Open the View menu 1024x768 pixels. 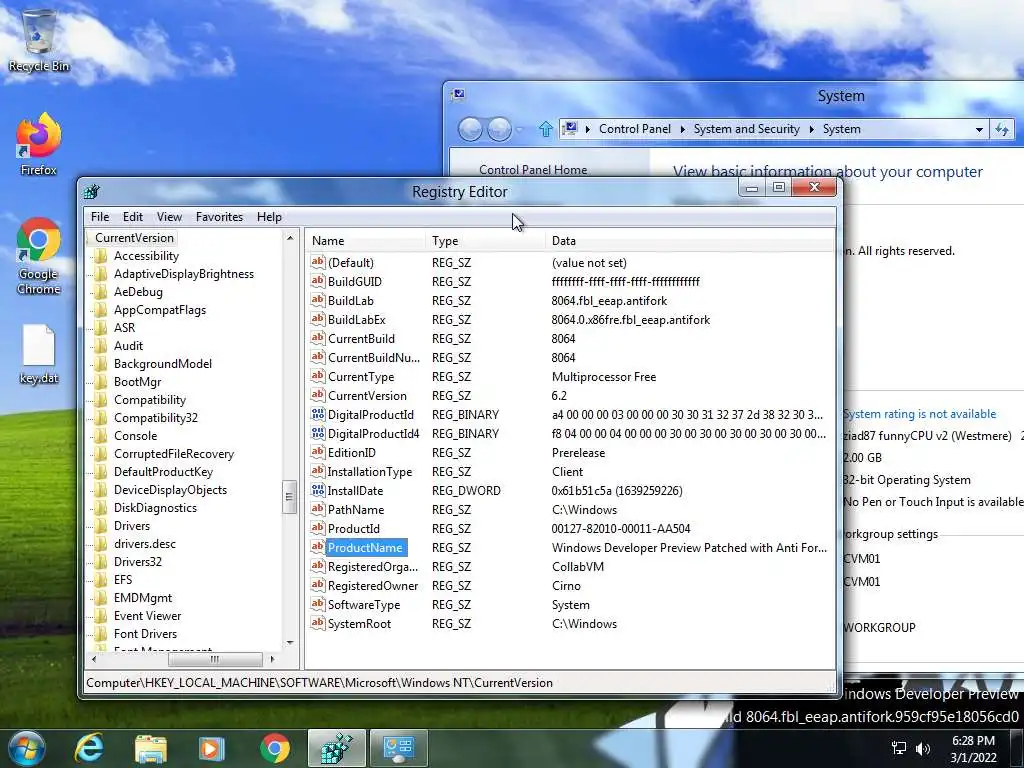pyautogui.click(x=169, y=217)
